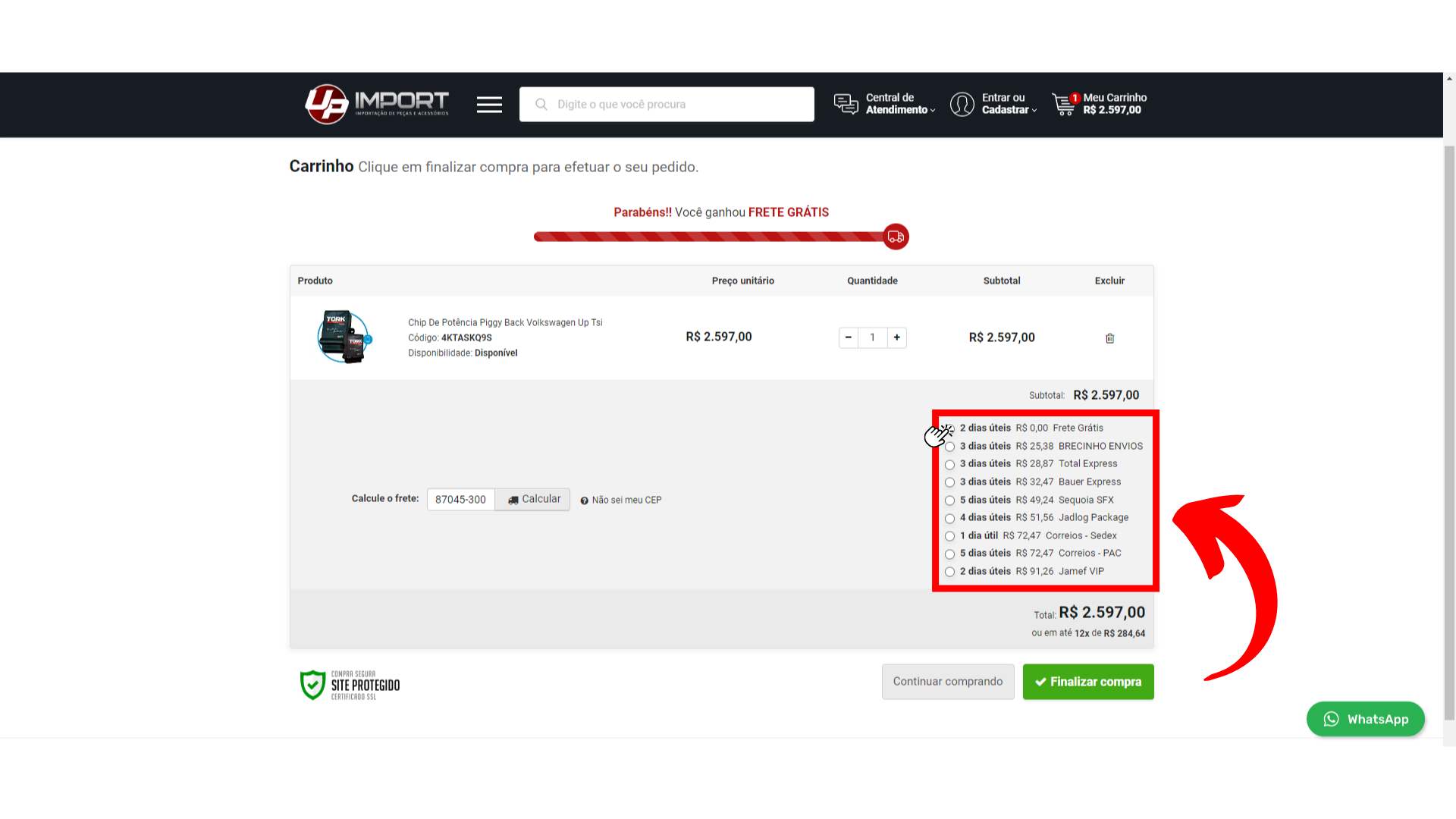Click the 12x de R$ 284,64 installment text

point(1109,633)
